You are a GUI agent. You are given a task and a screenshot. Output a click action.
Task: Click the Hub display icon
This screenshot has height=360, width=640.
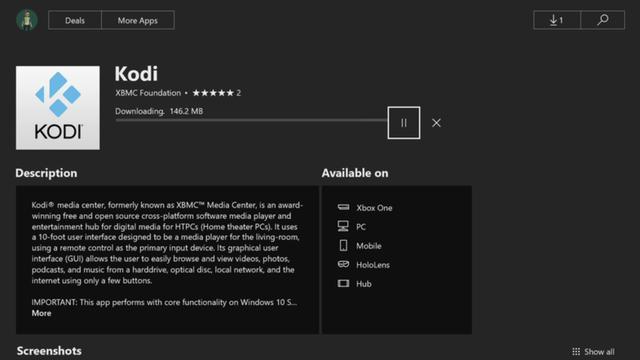tap(343, 283)
